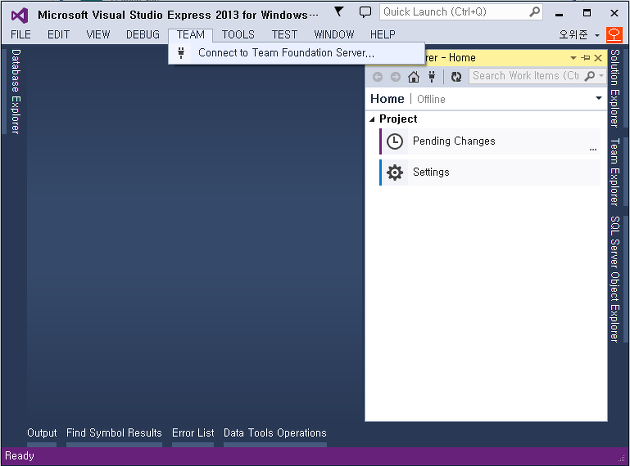Close the open TEAM menu

click(x=190, y=35)
